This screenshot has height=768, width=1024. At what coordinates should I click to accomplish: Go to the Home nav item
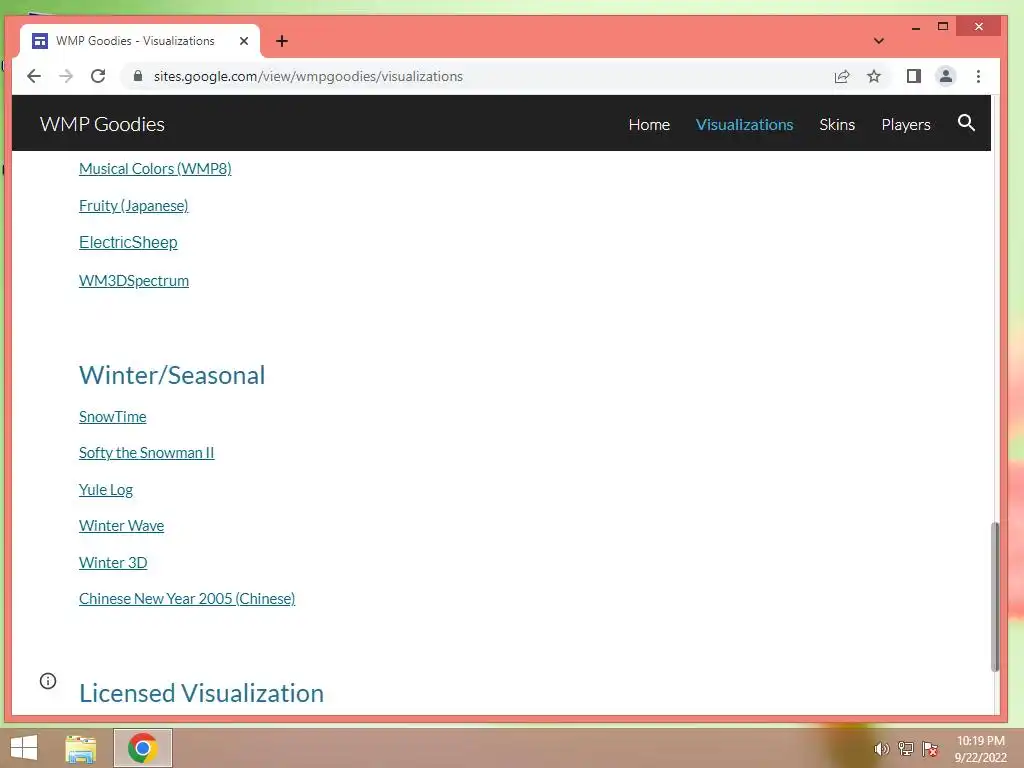tap(649, 124)
